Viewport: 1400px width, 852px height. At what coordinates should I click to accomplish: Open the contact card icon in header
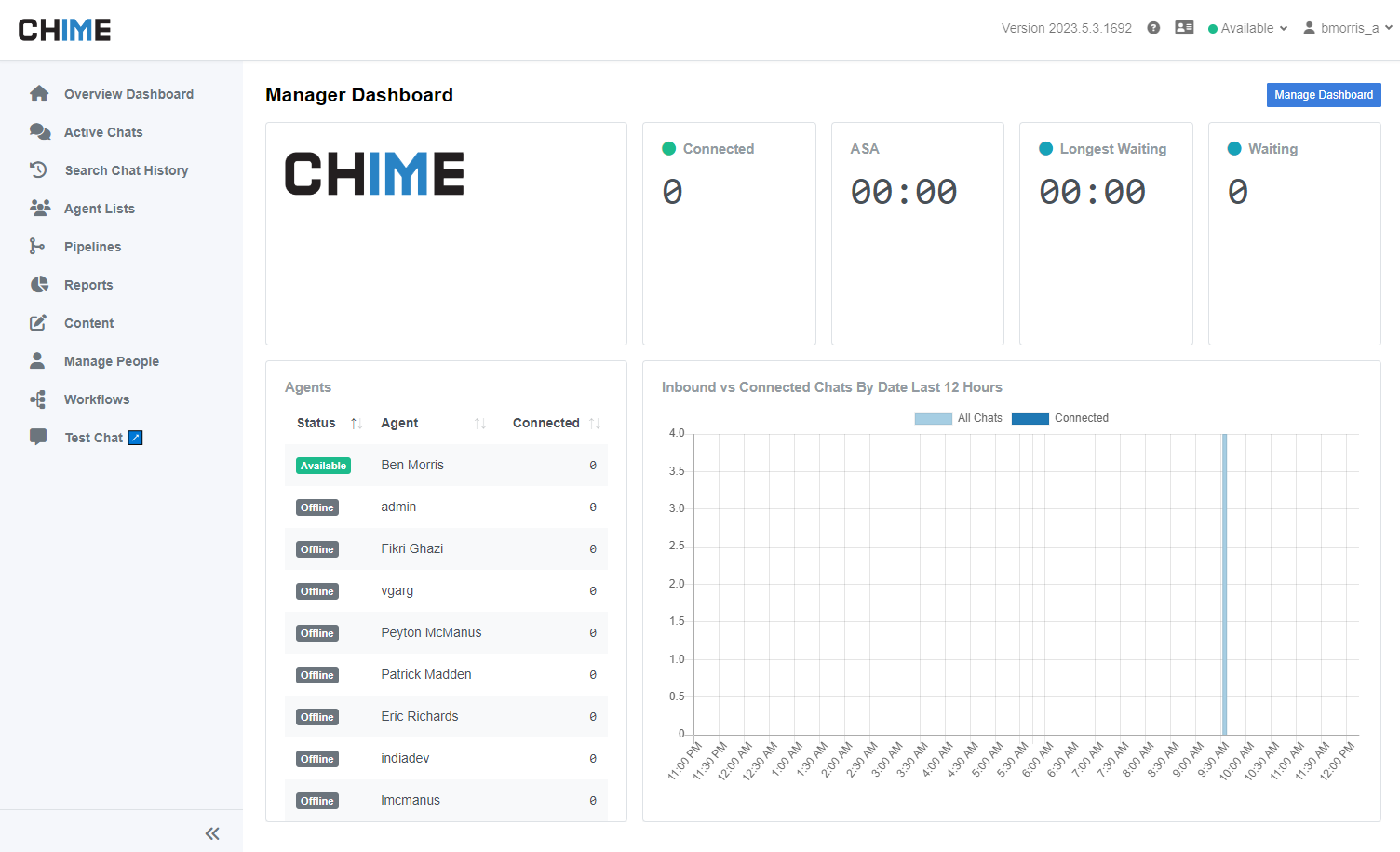tap(1184, 28)
